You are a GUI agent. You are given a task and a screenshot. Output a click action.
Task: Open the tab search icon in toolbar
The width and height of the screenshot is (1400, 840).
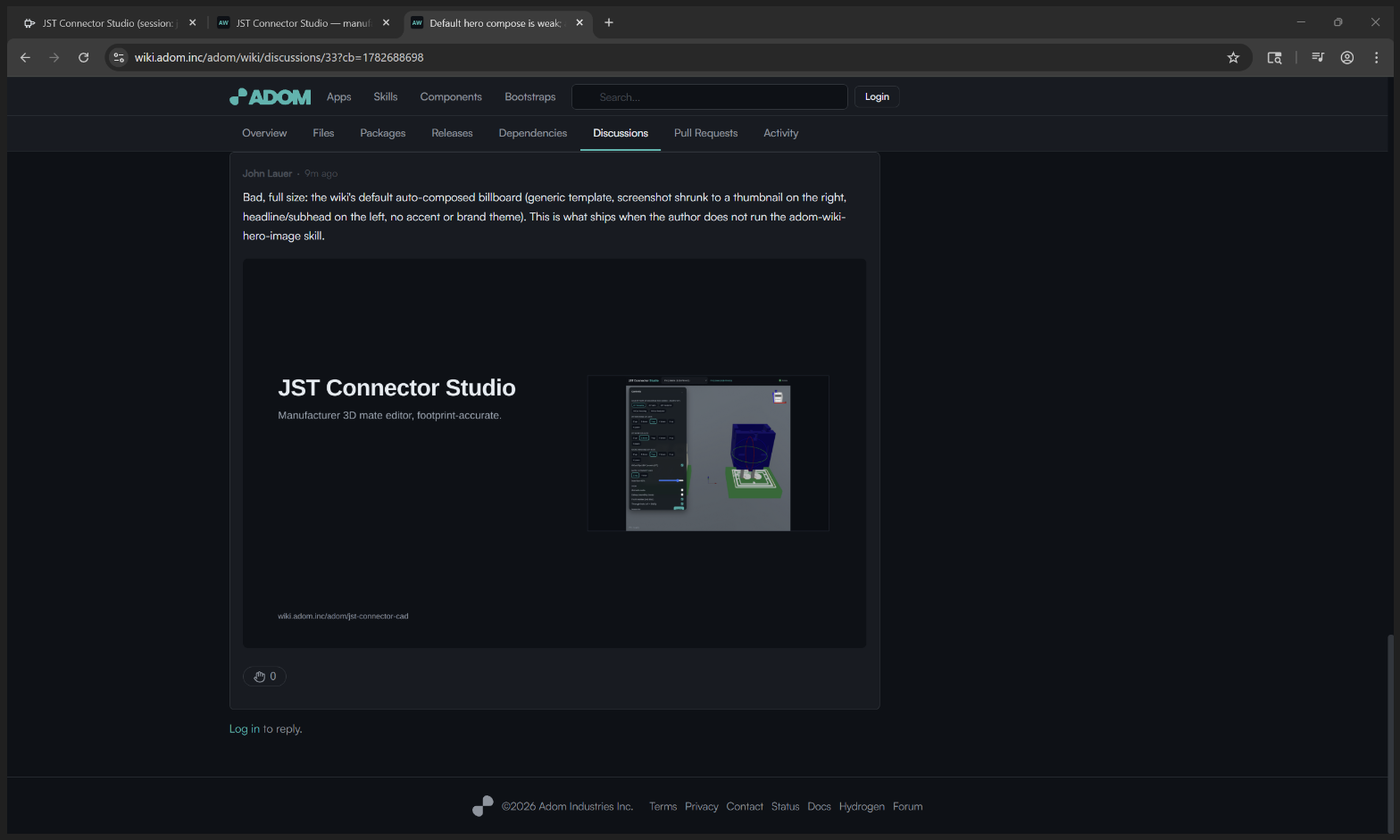tap(1274, 58)
